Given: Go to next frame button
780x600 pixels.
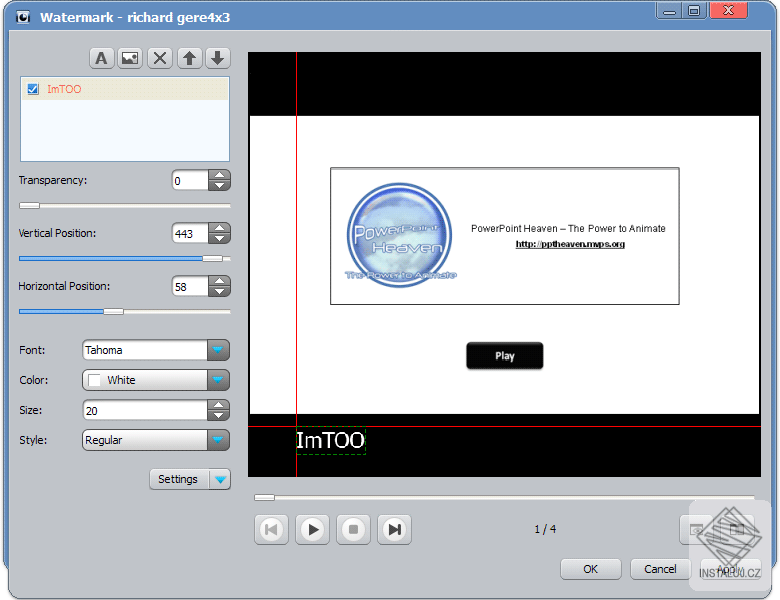Looking at the screenshot, I should coord(394,529).
